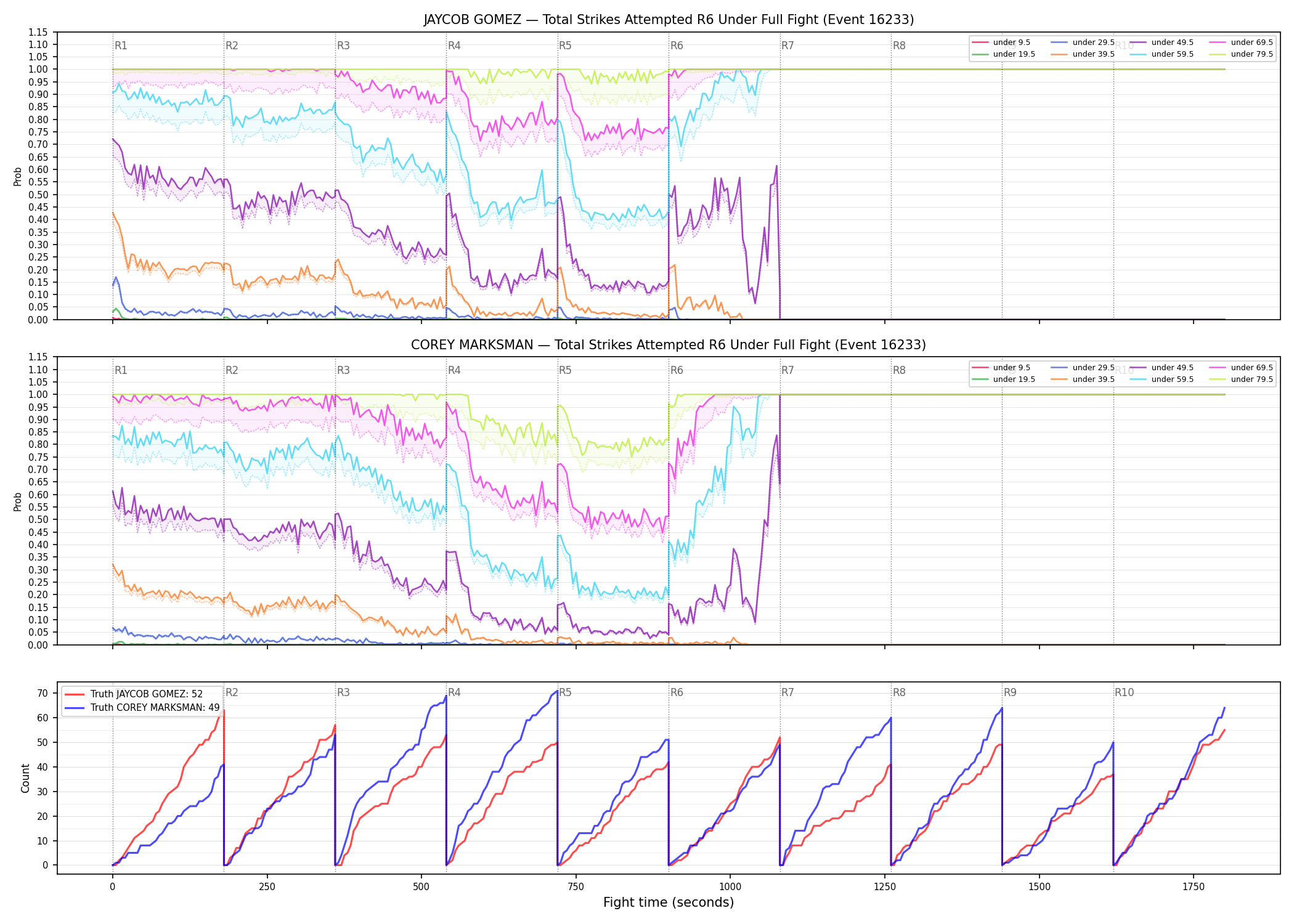1294x924 pixels.
Task: Click the 1000 tick label on x-axis
Action: [x=730, y=886]
